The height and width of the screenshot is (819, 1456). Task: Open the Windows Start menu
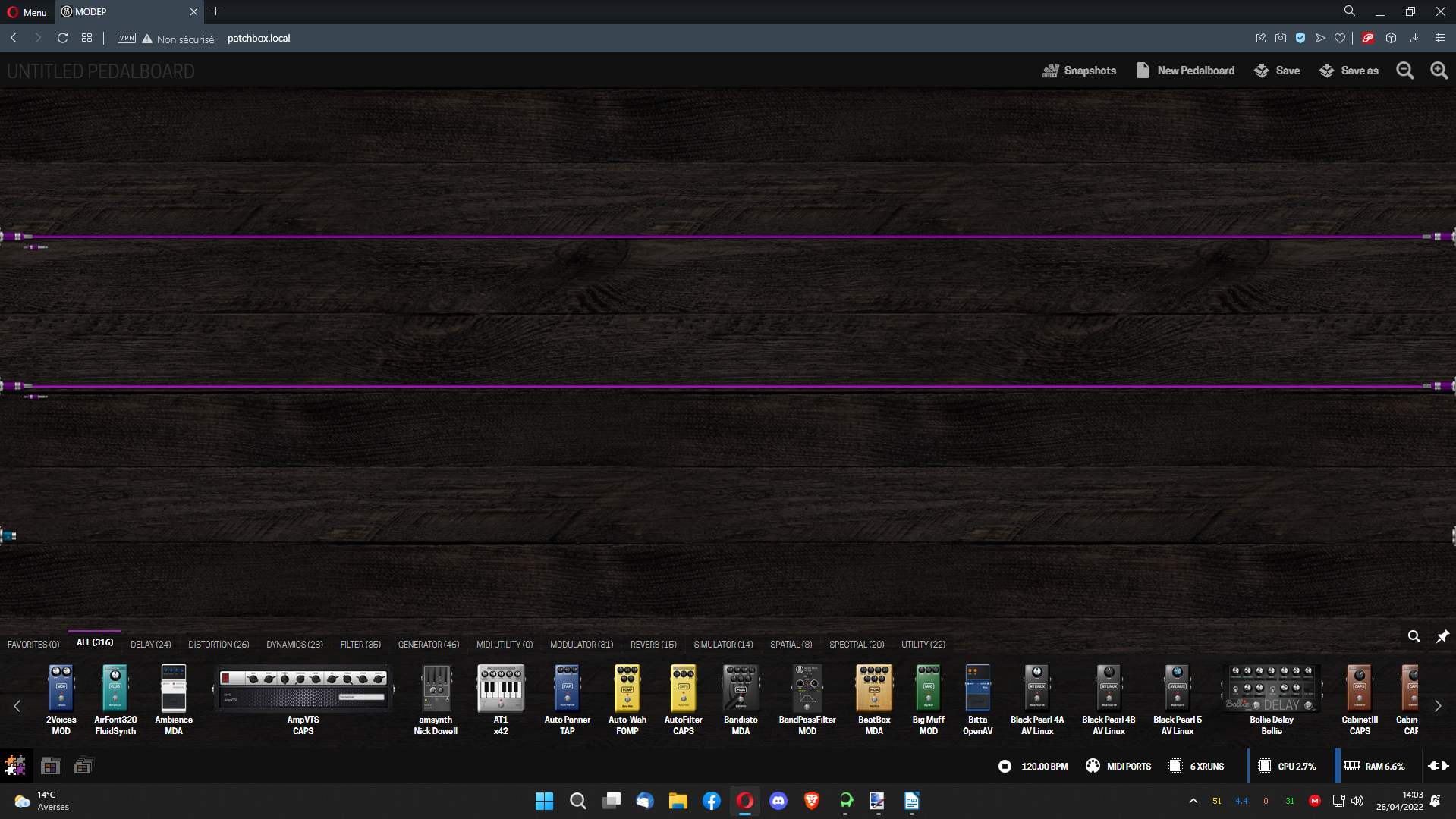click(x=544, y=802)
